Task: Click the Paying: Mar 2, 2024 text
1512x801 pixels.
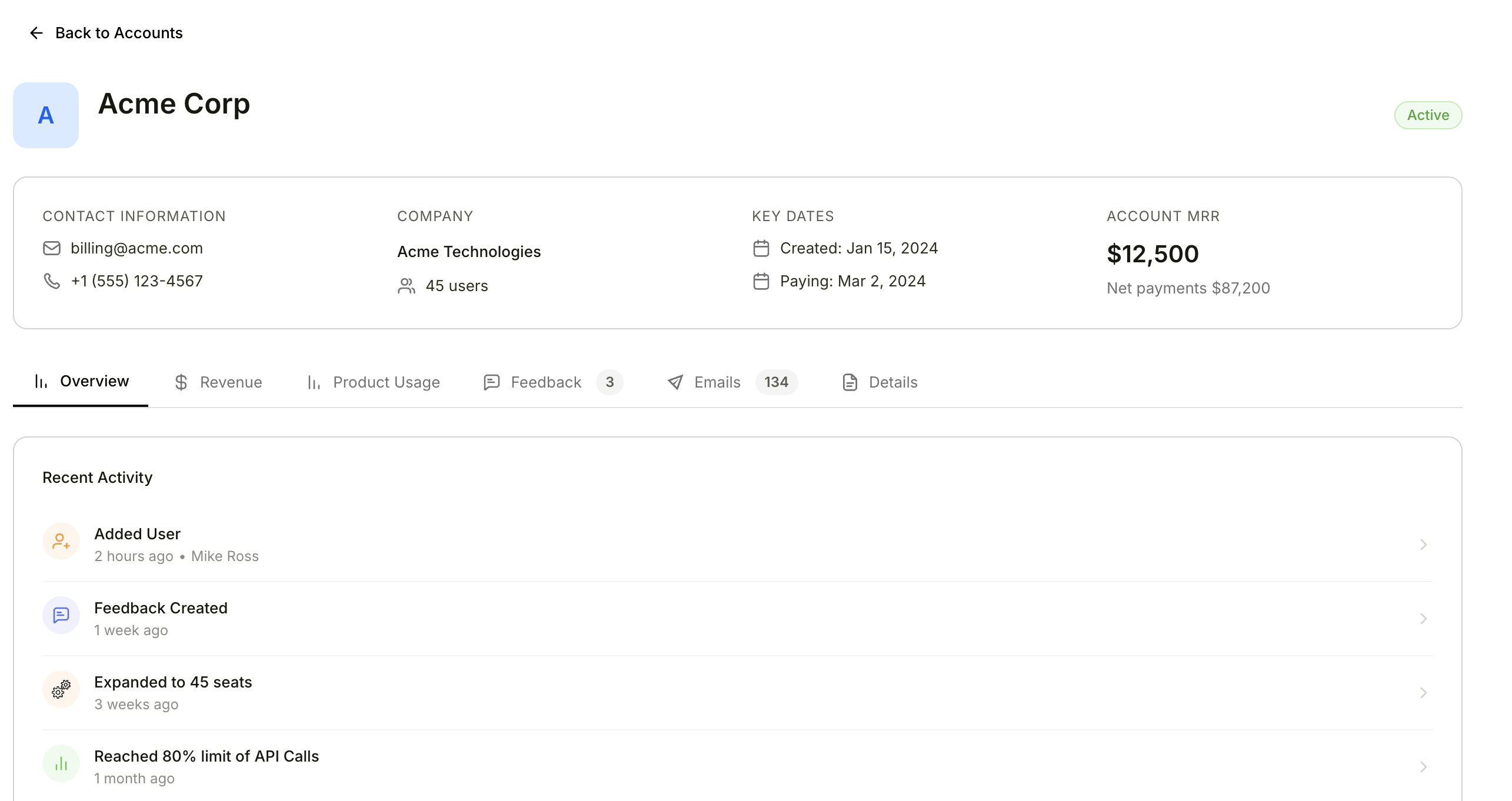Action: point(852,281)
